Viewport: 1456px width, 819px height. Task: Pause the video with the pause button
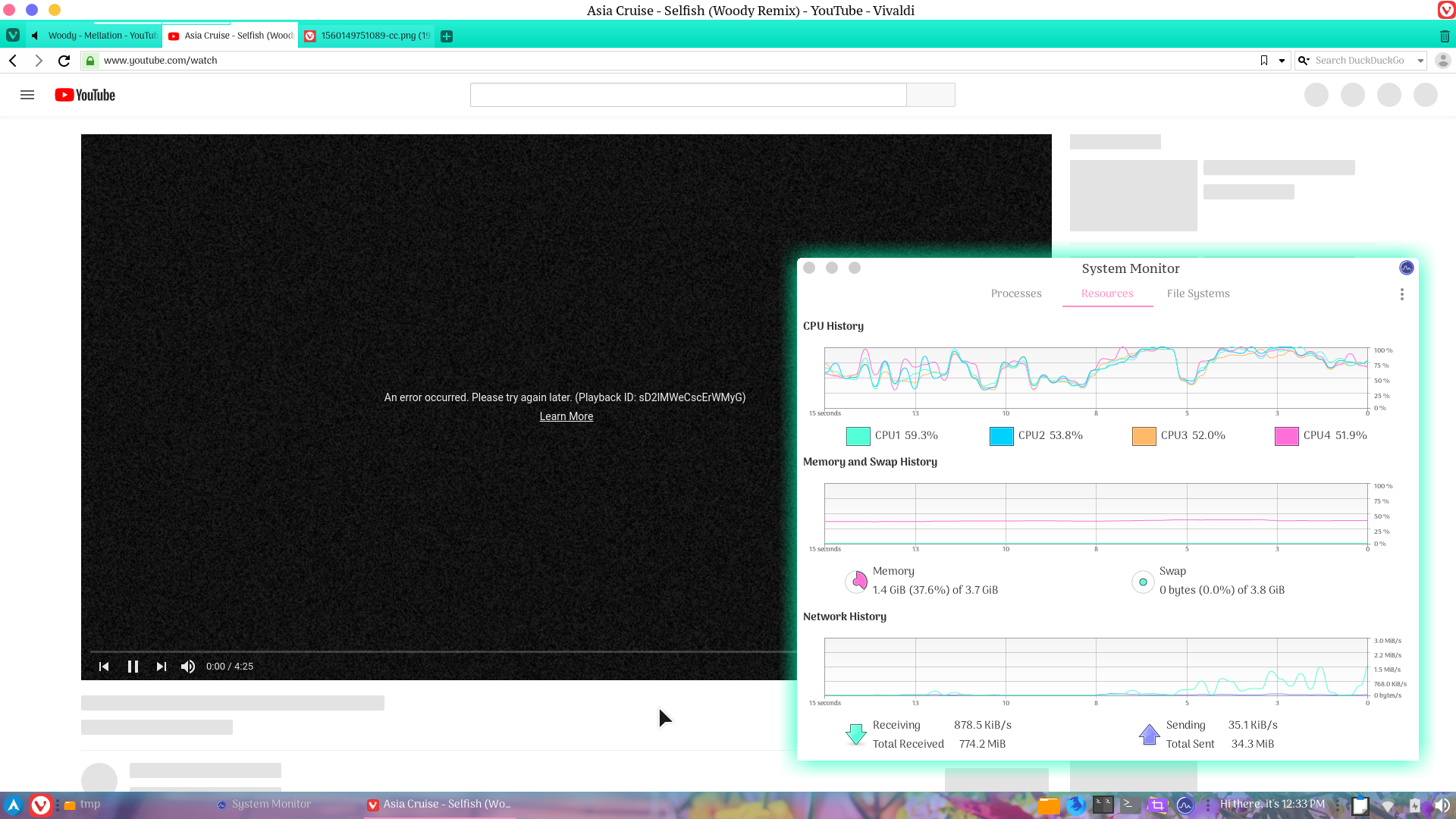133,667
